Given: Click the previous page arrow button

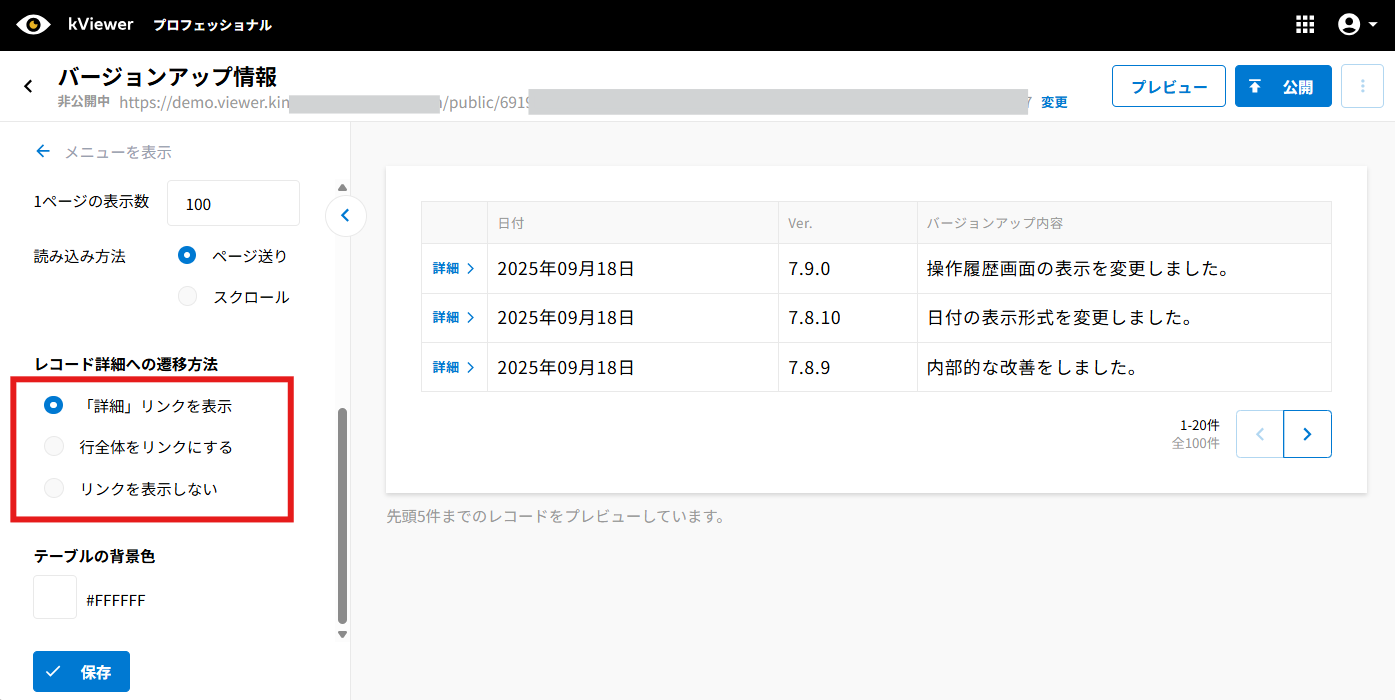Looking at the screenshot, I should tap(1259, 434).
